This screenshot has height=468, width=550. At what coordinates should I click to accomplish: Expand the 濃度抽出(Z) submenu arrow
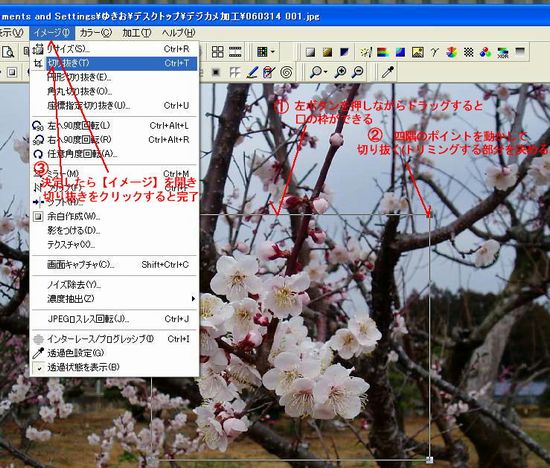click(193, 299)
